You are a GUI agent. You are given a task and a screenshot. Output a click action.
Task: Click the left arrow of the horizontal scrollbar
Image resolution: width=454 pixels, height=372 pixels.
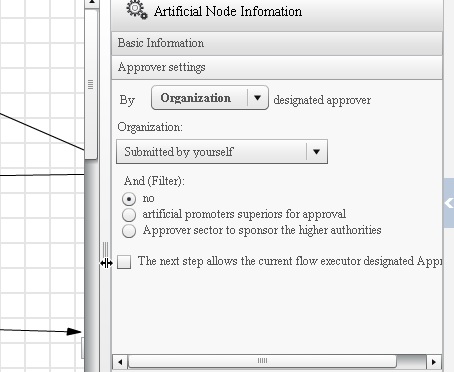120,362
